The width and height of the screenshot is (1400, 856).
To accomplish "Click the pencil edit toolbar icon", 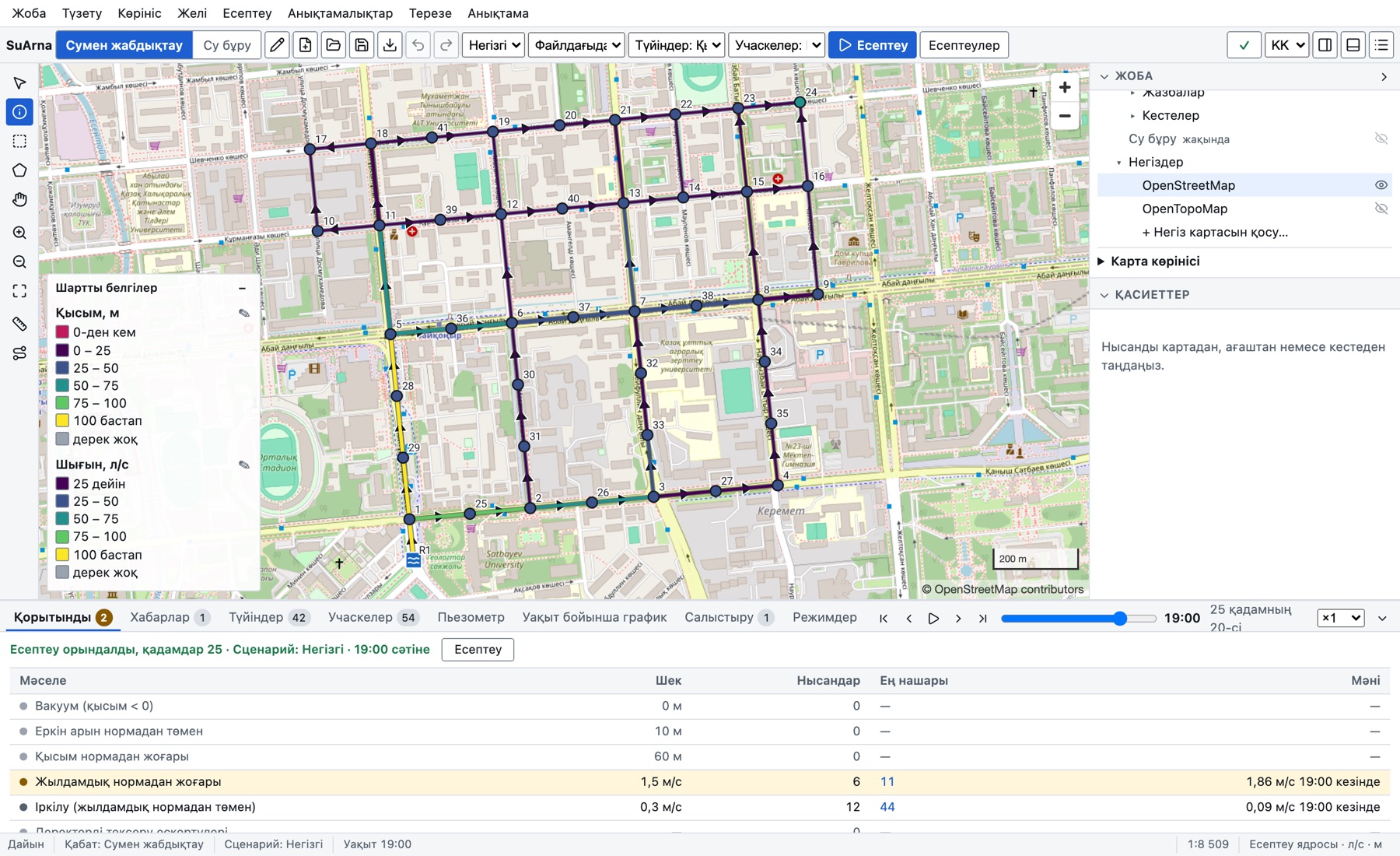I will [x=277, y=45].
